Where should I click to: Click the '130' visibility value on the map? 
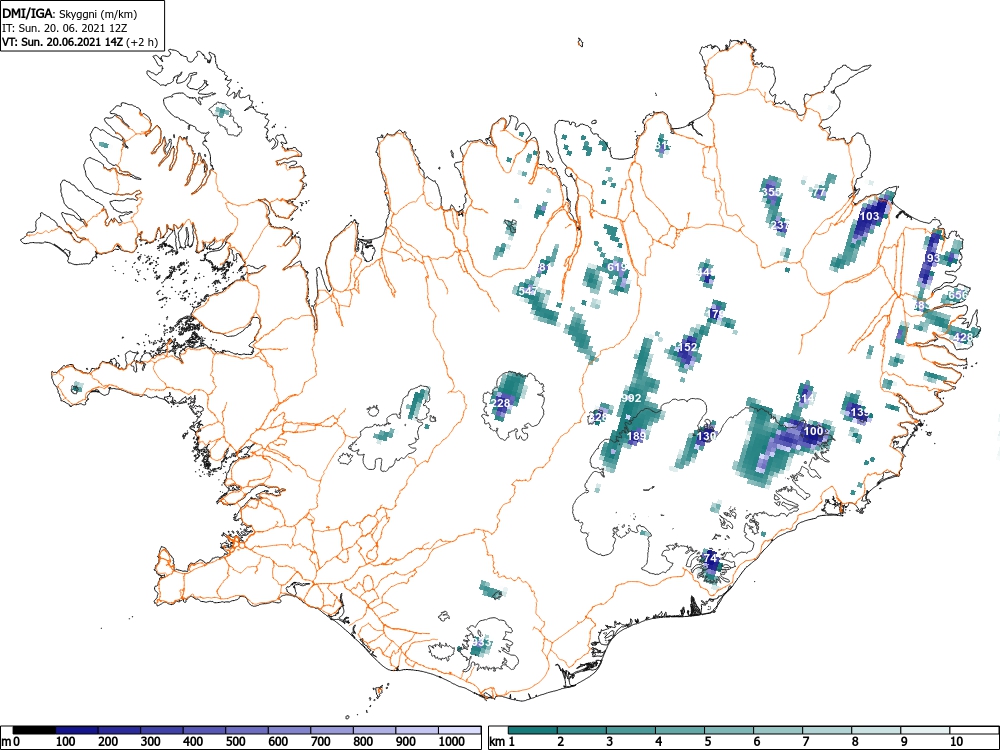pyautogui.click(x=707, y=436)
